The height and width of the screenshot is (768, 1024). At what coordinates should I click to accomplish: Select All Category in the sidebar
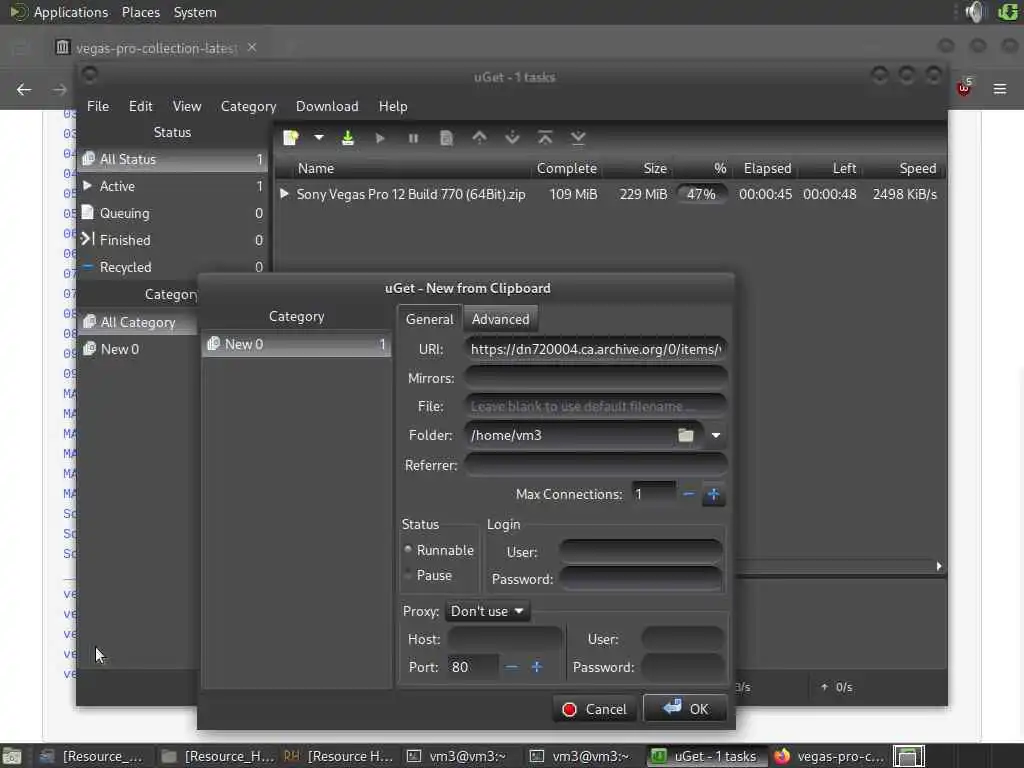138,322
